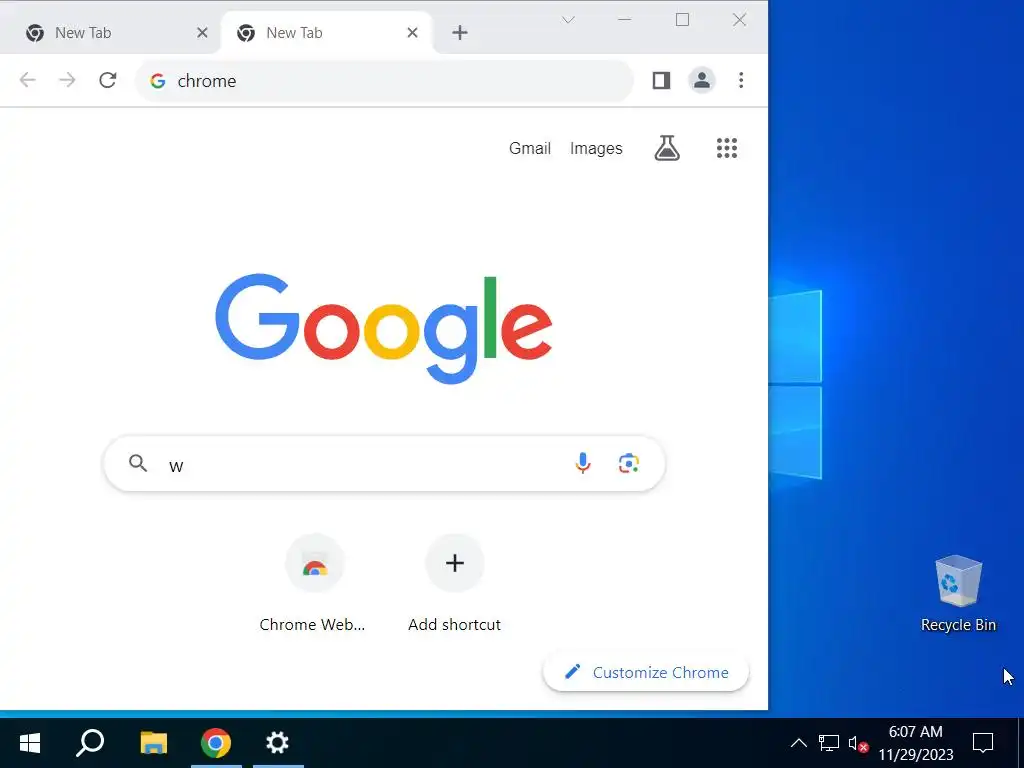Minimize the Chrome window

[x=624, y=20]
